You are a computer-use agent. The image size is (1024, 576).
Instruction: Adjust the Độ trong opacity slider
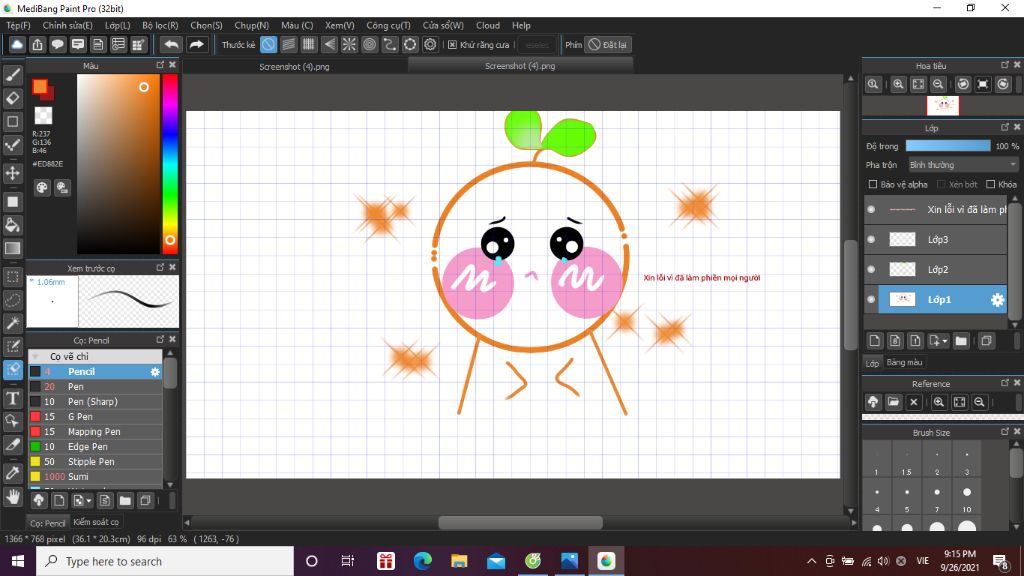coord(948,146)
